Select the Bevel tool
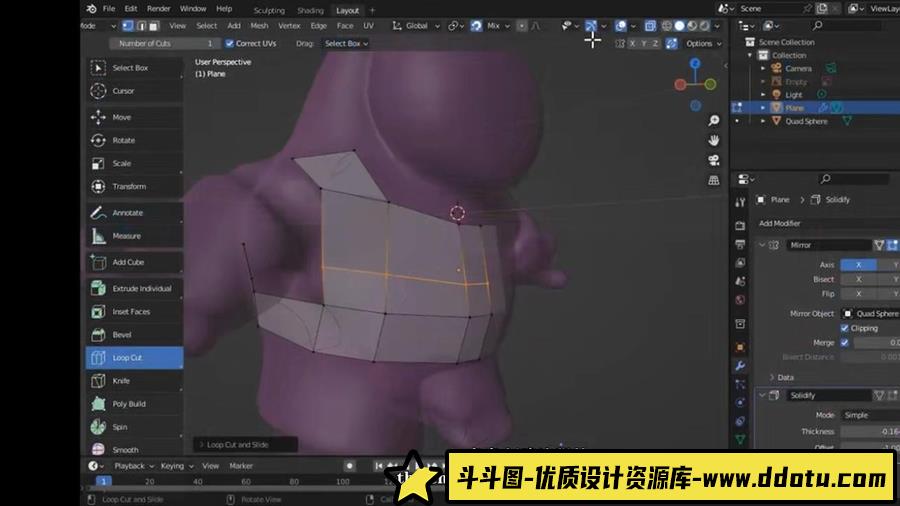The image size is (900, 506). pyautogui.click(x=134, y=334)
